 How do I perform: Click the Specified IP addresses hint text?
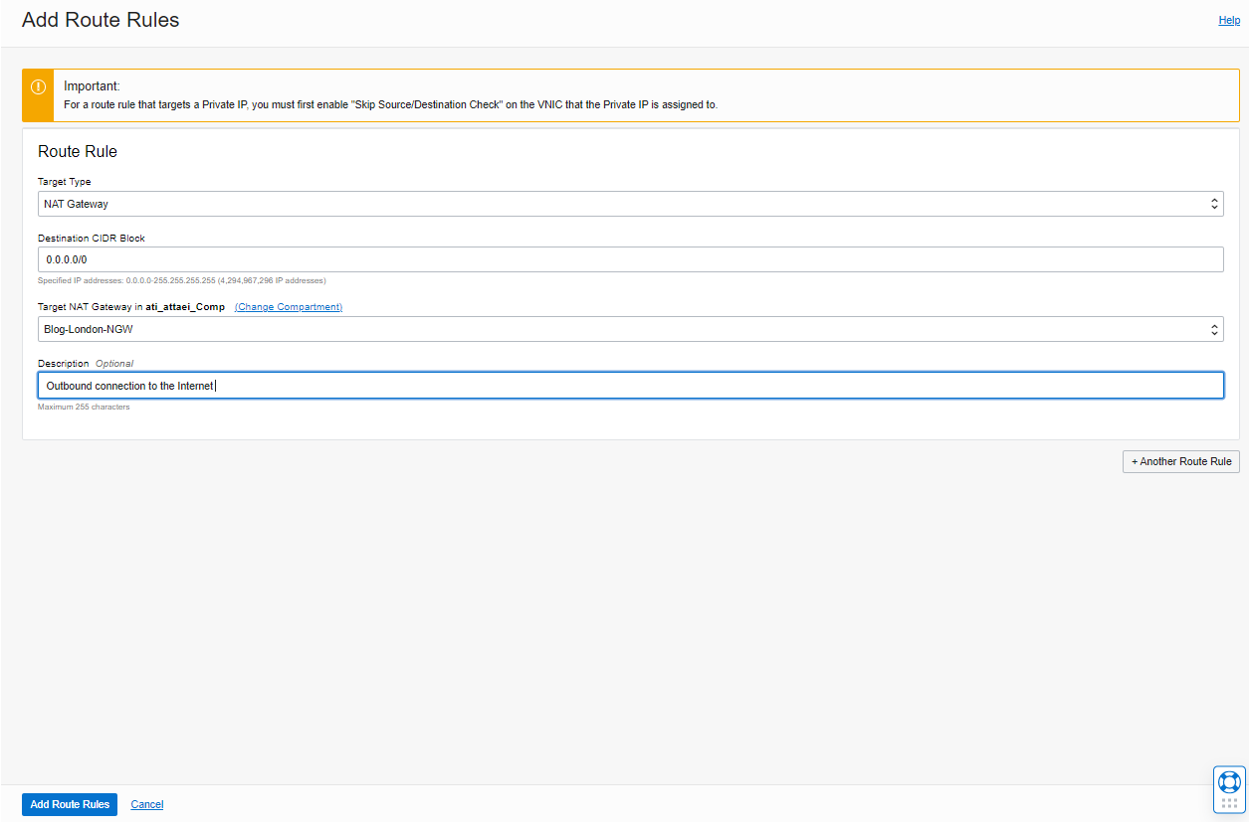pyautogui.click(x=181, y=280)
